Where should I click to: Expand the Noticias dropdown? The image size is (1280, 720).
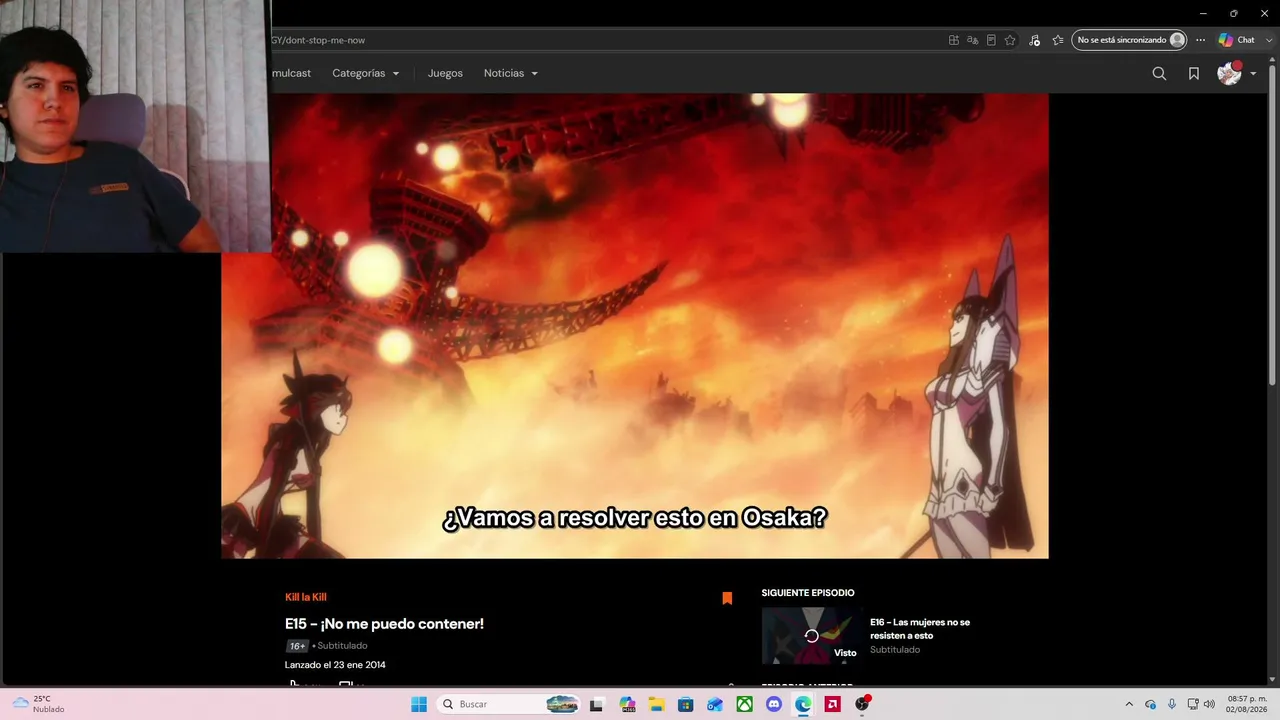[x=511, y=73]
